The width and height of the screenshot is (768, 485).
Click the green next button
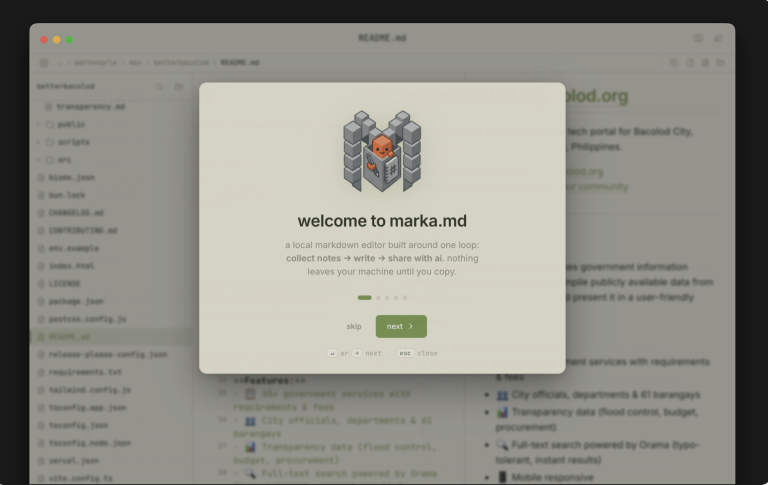tap(401, 326)
